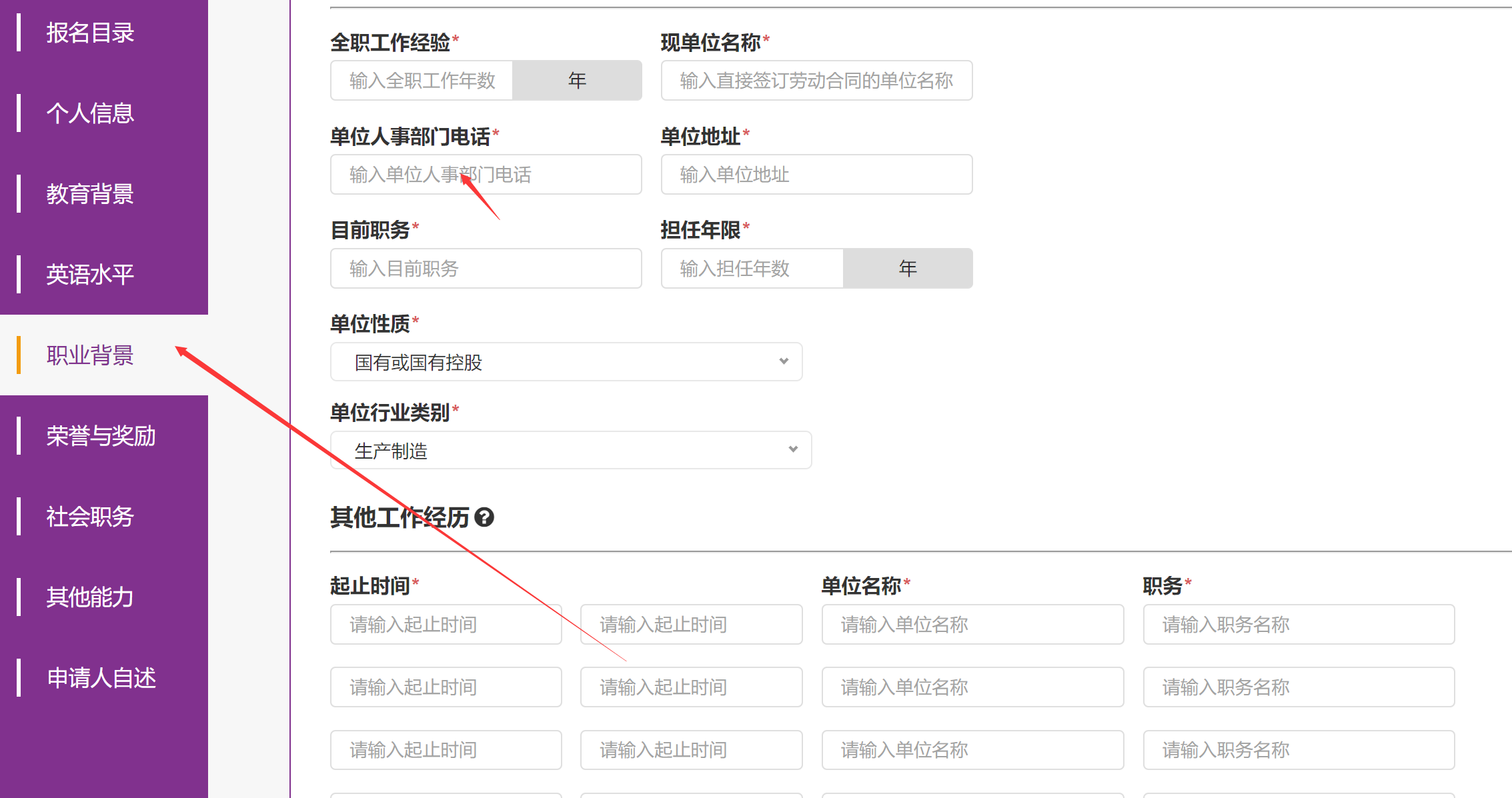Screen dimensions: 1512x798
Task: Expand the 单位性质 dropdown showing 国有或国有控股
Action: pos(566,362)
